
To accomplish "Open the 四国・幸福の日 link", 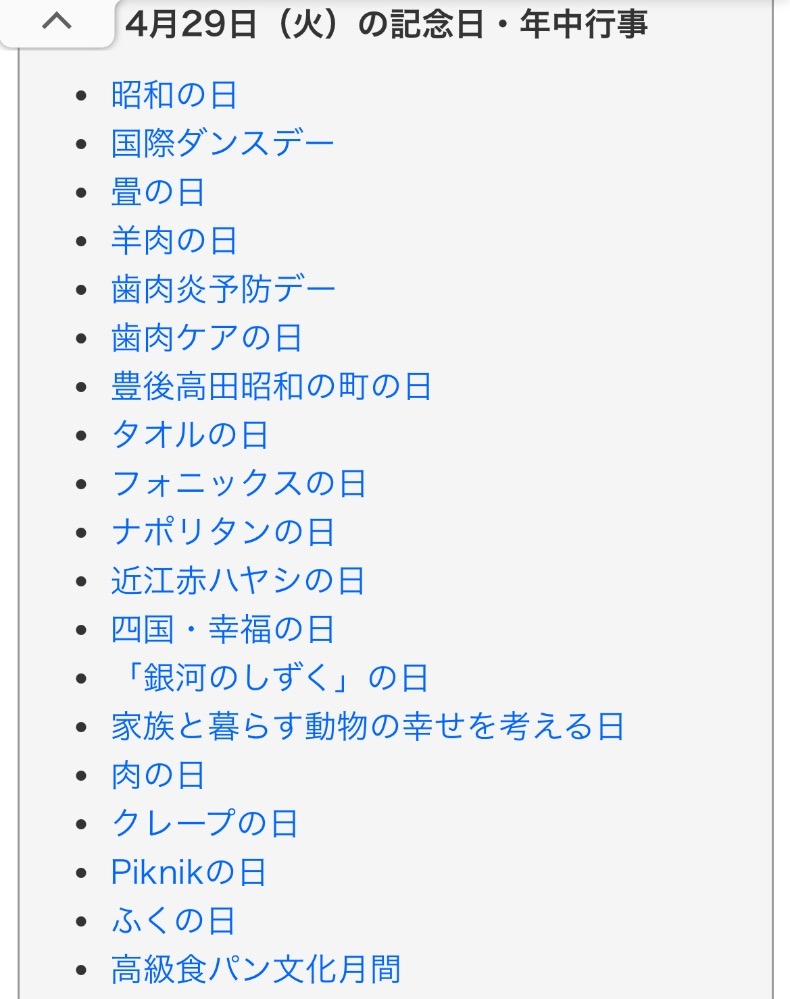I will tap(222, 629).
